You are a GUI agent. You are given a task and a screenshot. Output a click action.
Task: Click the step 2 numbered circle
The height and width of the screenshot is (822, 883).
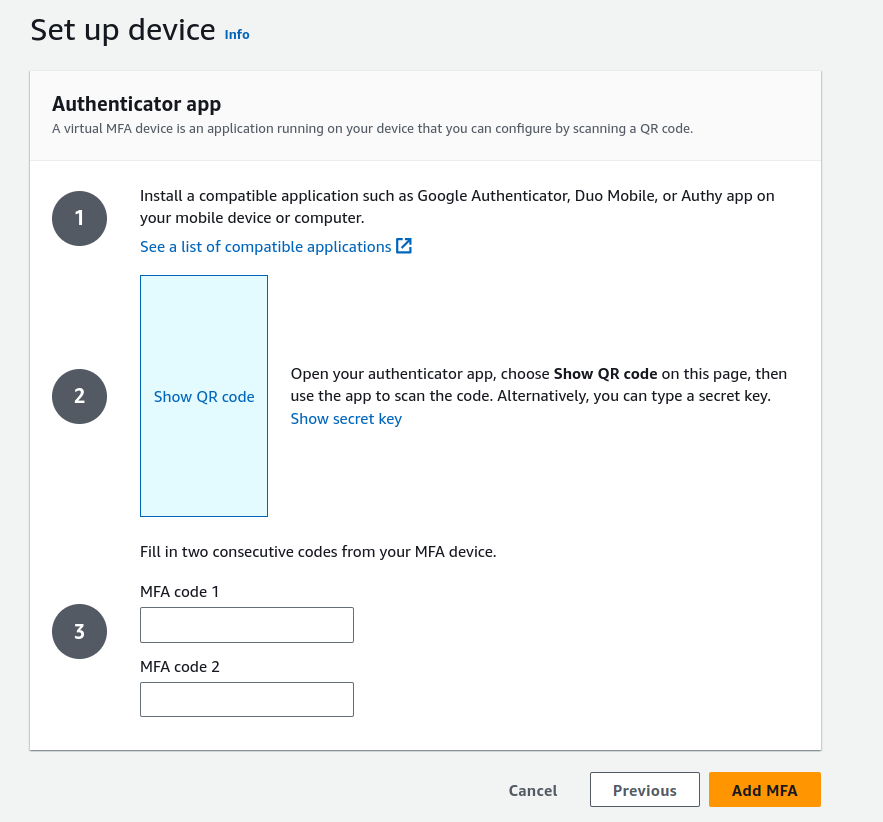79,396
